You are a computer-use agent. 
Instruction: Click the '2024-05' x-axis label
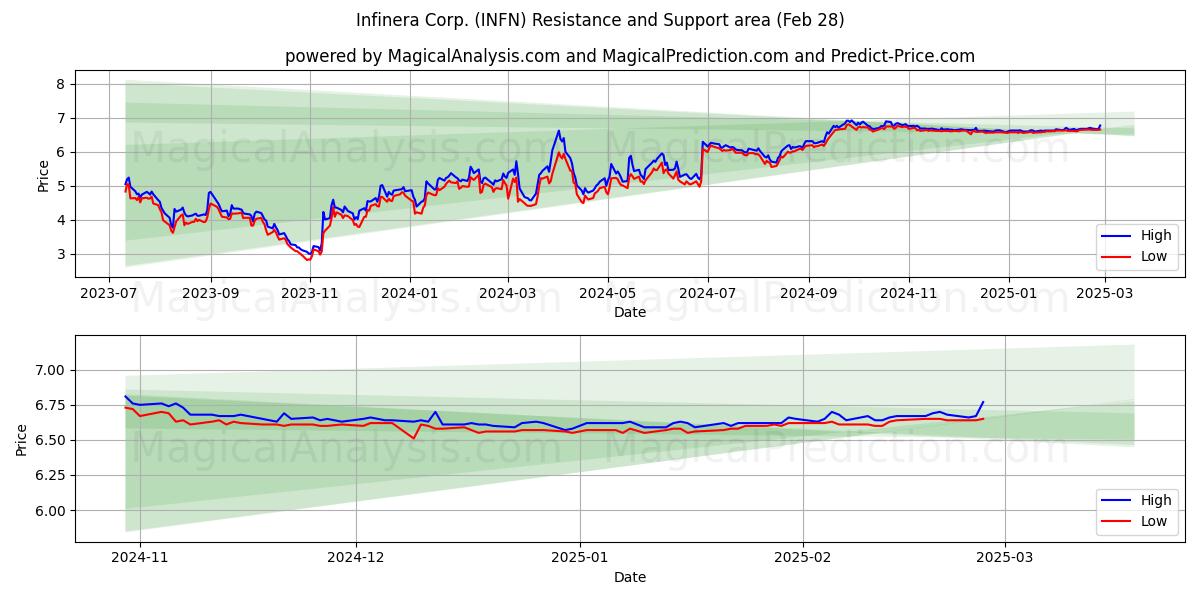pyautogui.click(x=608, y=295)
